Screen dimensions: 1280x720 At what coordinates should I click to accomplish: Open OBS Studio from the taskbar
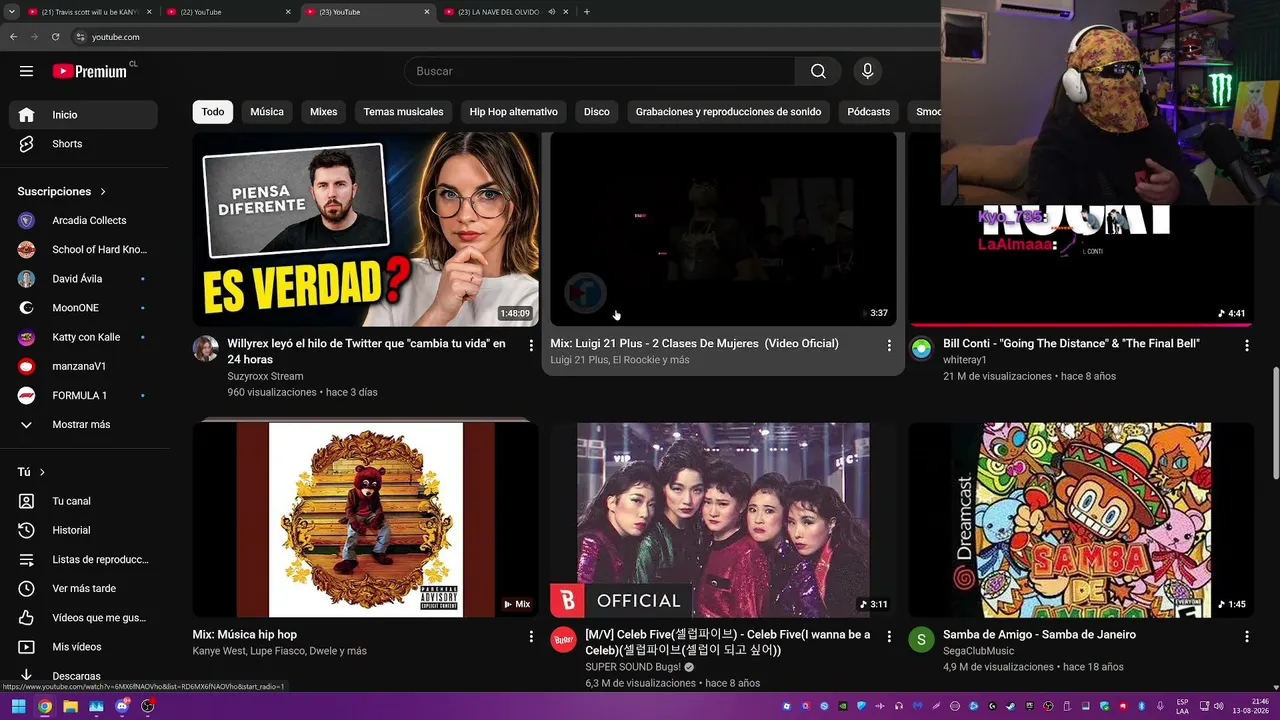pyautogui.click(x=148, y=706)
